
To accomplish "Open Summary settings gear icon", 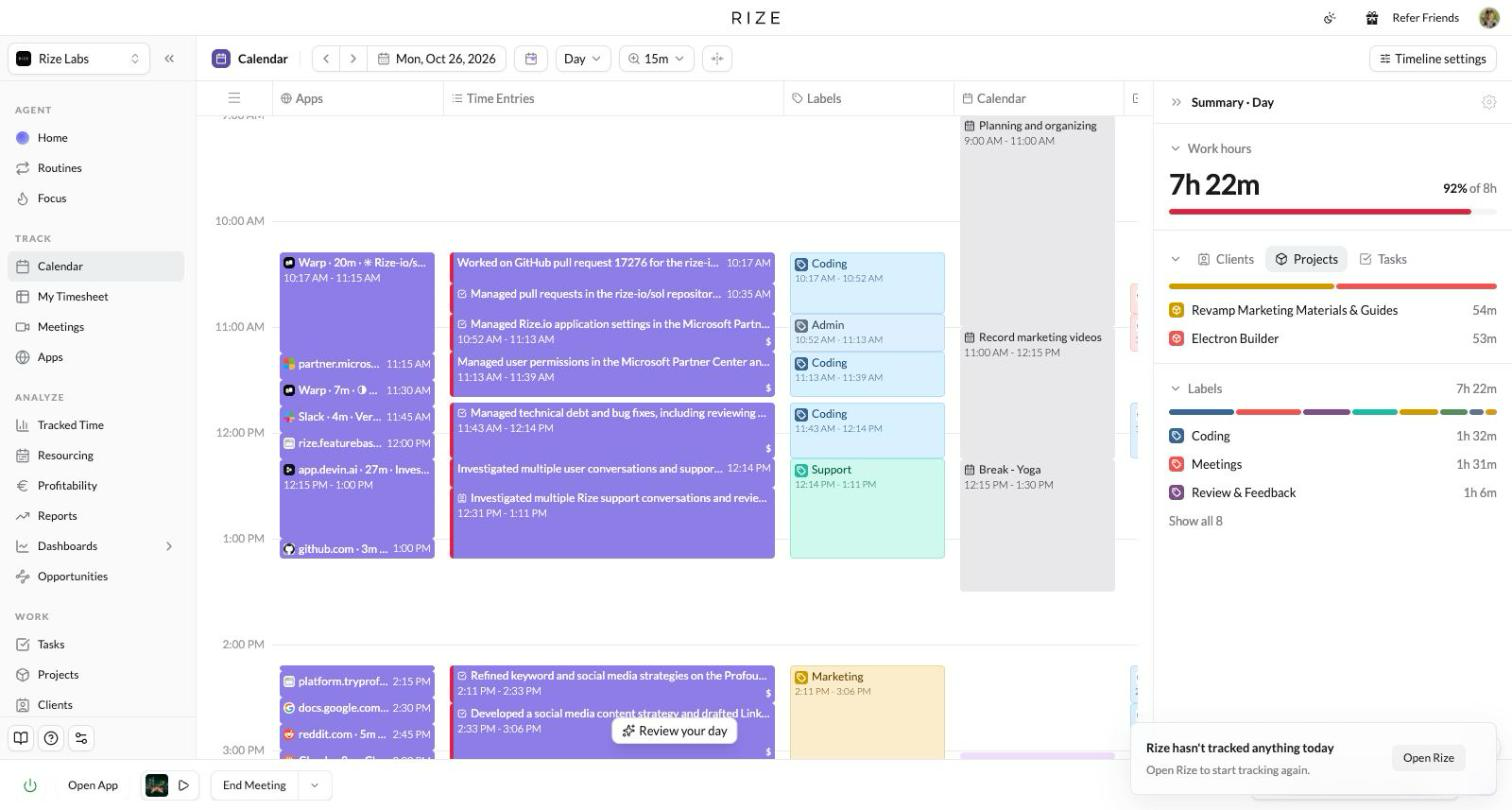I will pyautogui.click(x=1489, y=102).
